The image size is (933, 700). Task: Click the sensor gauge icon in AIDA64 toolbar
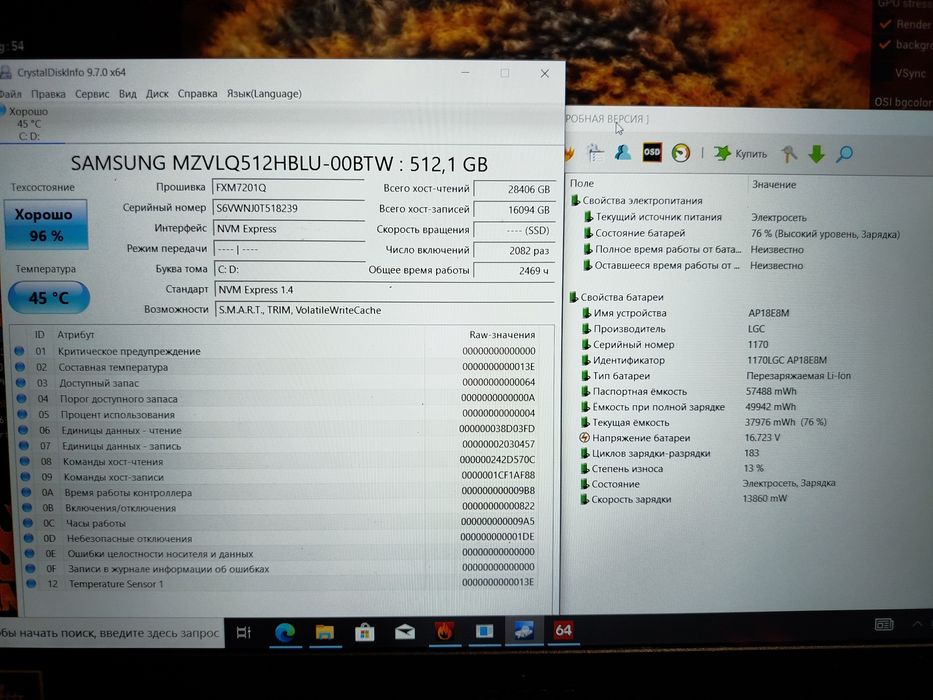click(x=681, y=153)
